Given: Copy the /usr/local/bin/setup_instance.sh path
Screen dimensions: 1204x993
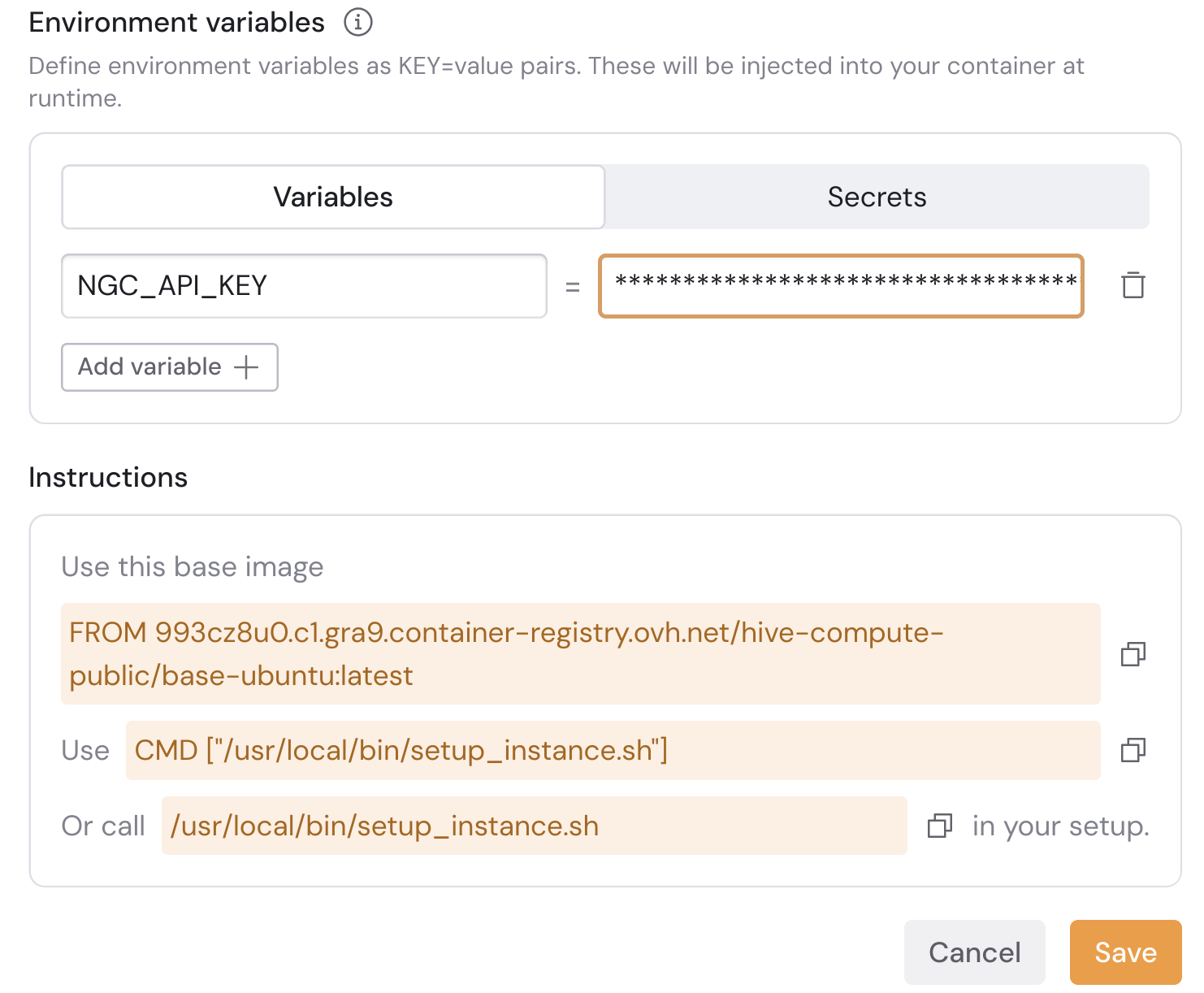Looking at the screenshot, I should point(939,826).
